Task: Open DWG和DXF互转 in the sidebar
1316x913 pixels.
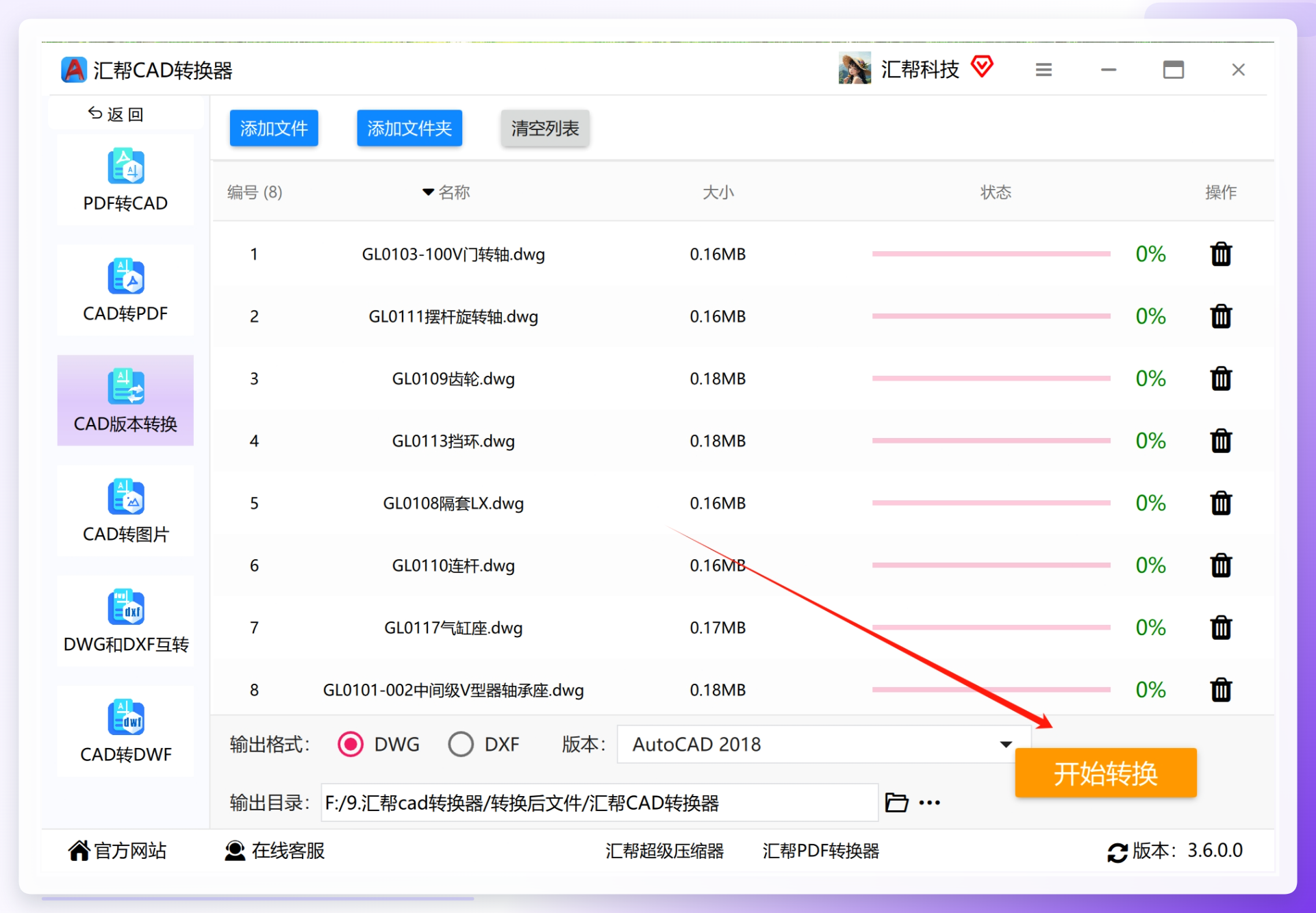Action: tap(125, 621)
